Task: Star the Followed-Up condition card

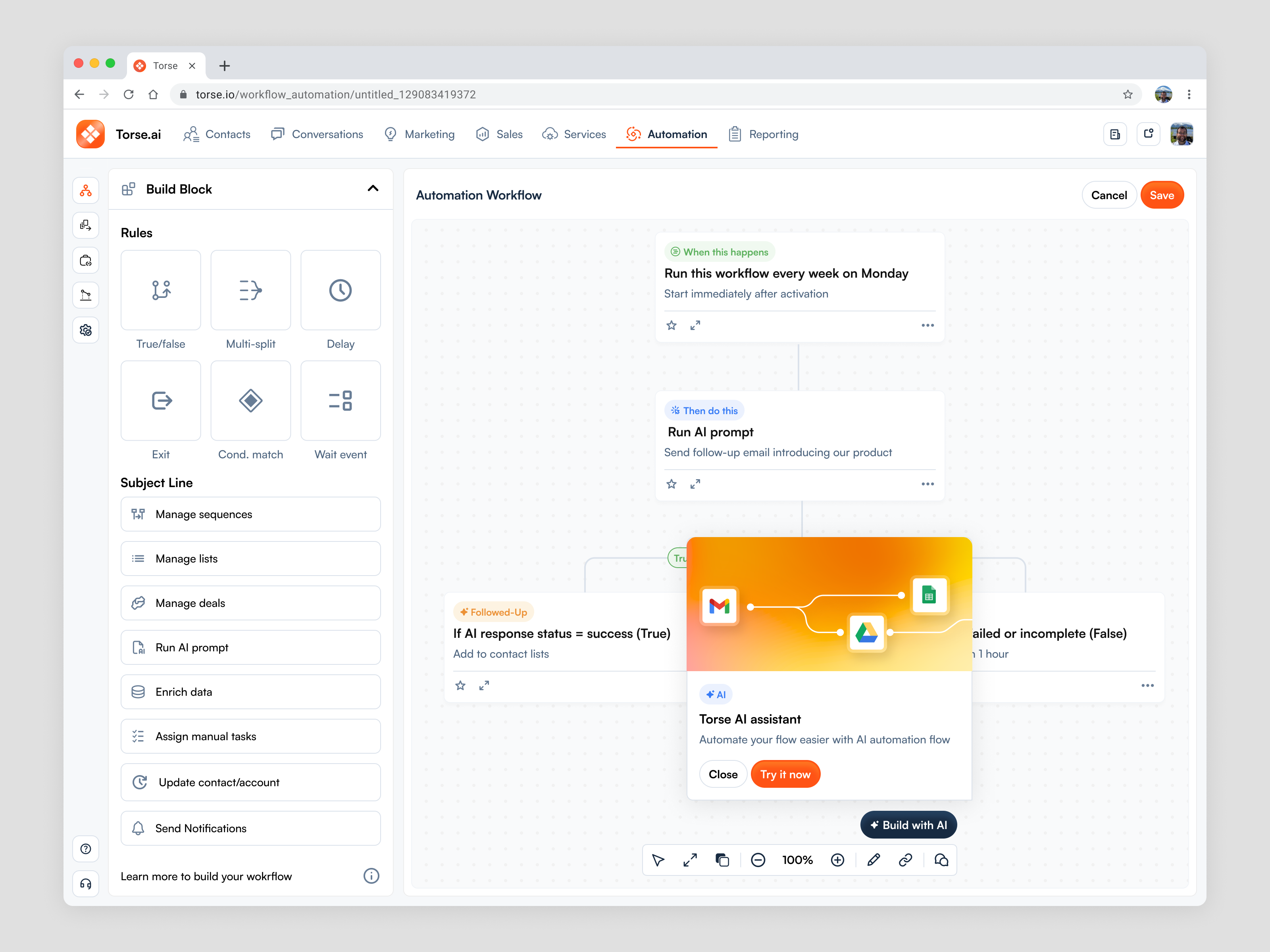Action: coord(460,686)
